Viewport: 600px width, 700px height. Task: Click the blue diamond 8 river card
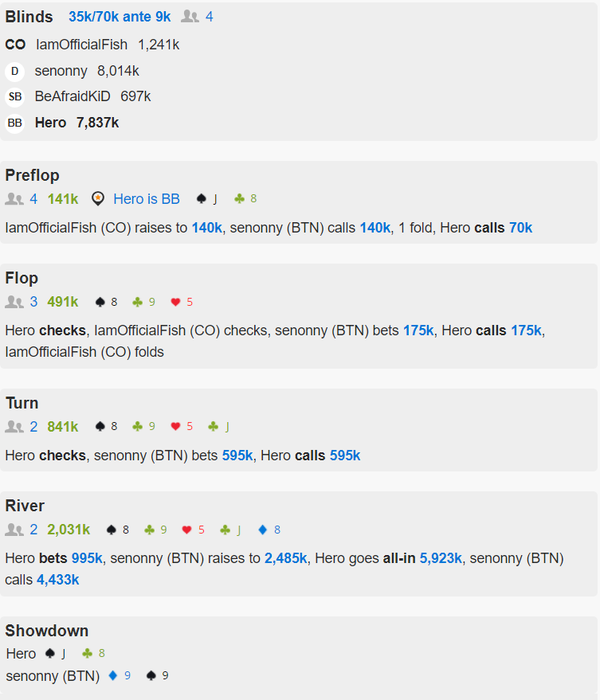pyautogui.click(x=270, y=530)
